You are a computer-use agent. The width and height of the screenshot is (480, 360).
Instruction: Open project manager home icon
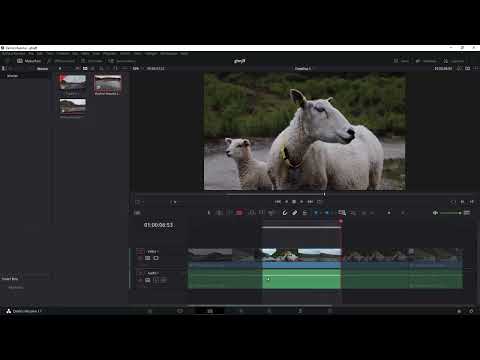point(459,311)
